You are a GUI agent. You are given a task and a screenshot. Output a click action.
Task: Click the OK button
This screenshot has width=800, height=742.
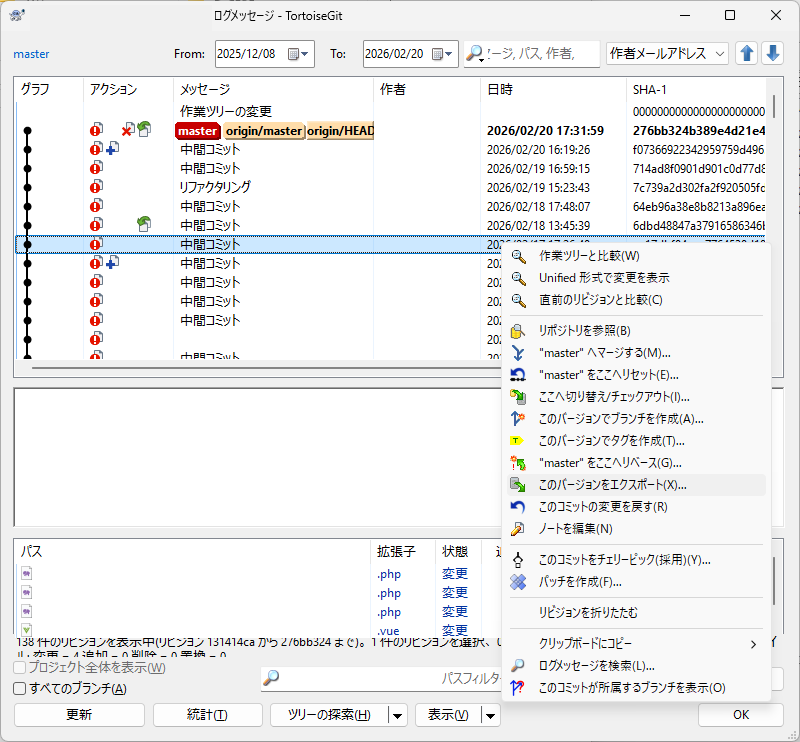coord(741,715)
